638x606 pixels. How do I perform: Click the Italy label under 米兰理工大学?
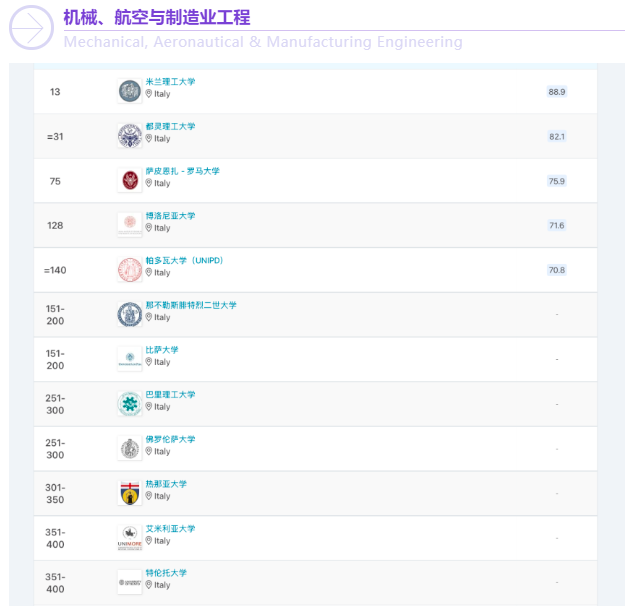162,94
